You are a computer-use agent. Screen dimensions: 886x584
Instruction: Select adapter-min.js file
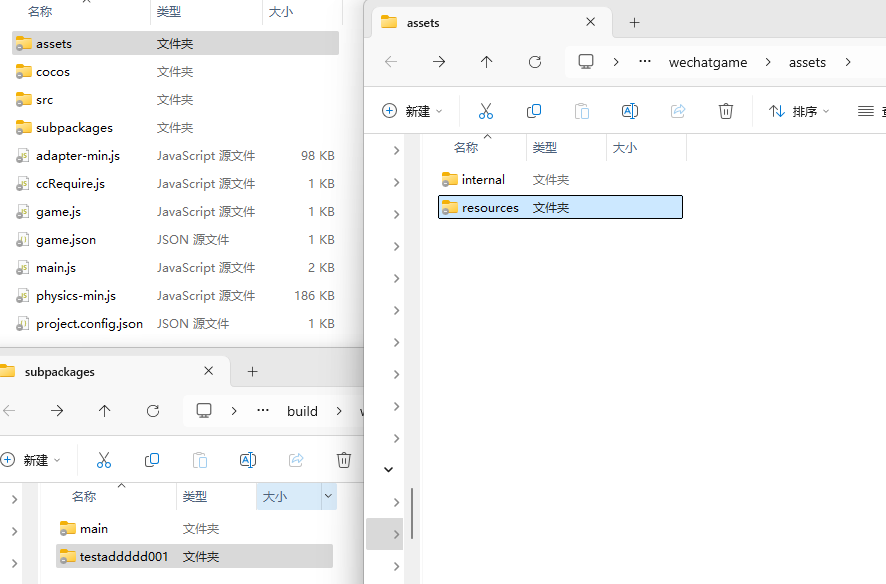[x=175, y=156]
